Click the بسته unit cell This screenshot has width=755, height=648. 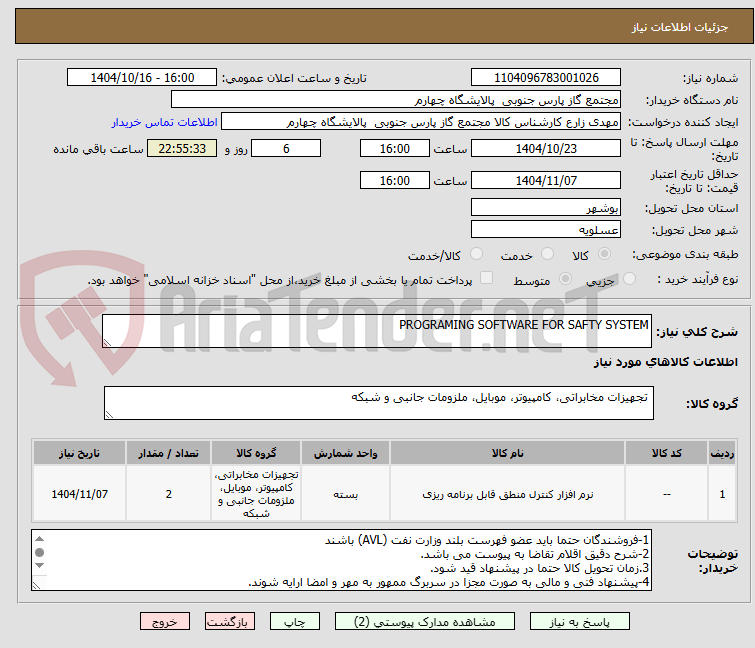345,494
